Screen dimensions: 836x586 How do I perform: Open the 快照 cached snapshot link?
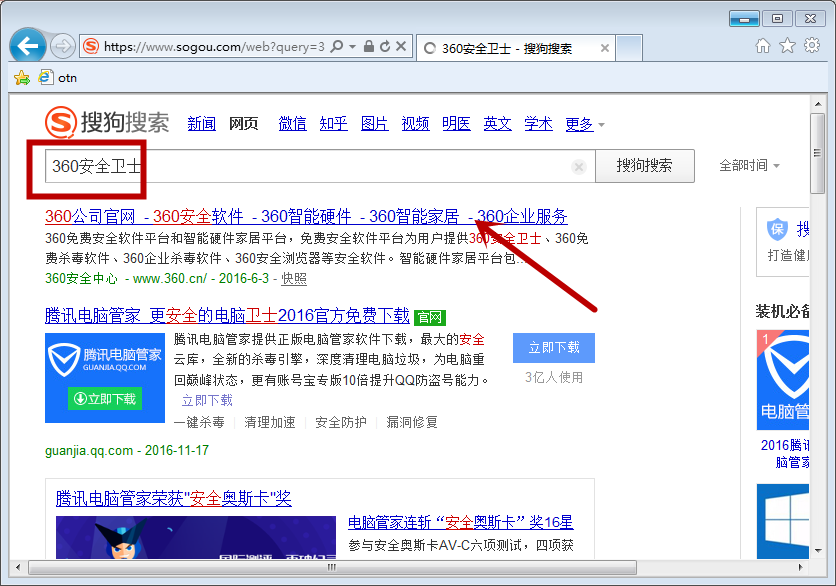click(294, 278)
